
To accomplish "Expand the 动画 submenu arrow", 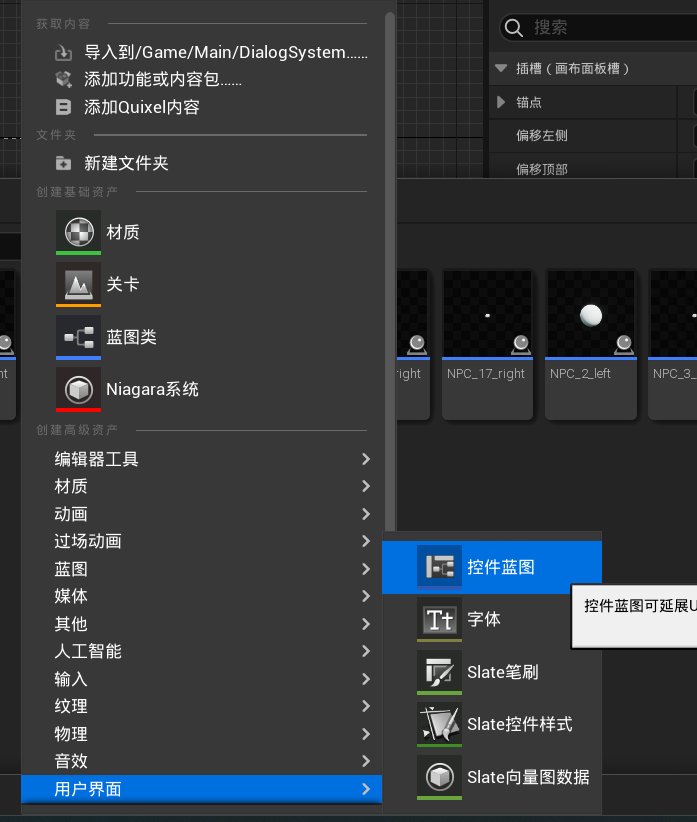I will click(x=366, y=514).
